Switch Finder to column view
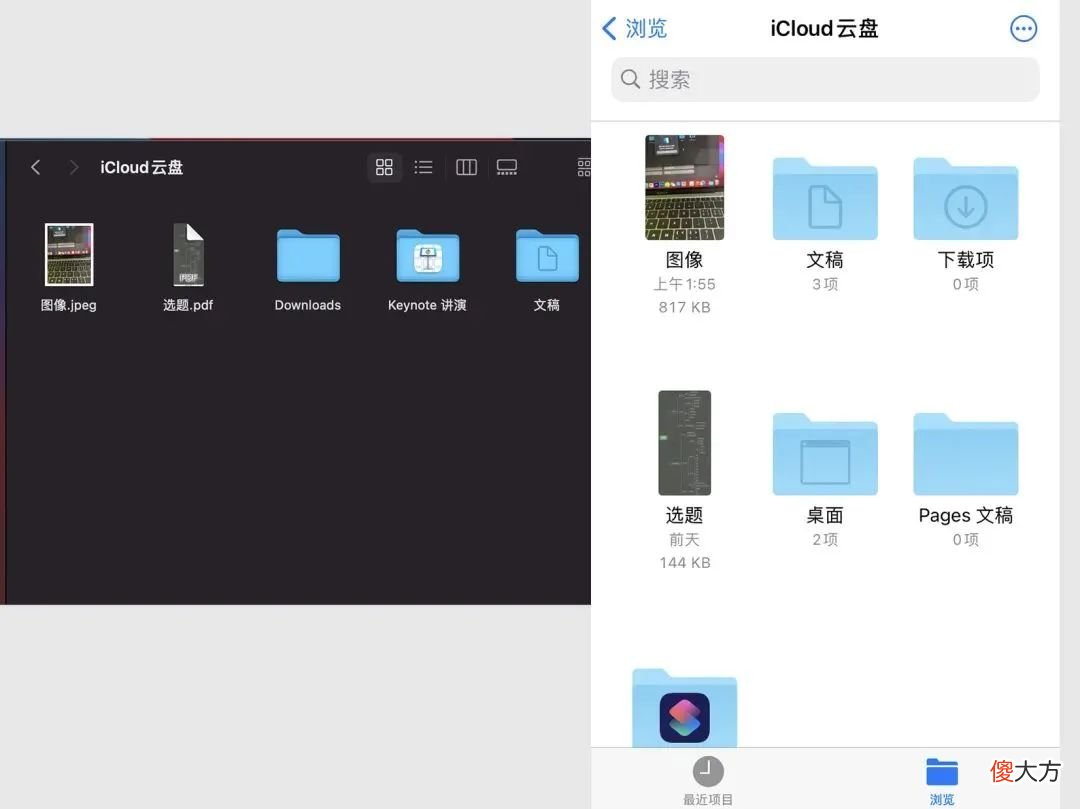1080x809 pixels. 466,167
